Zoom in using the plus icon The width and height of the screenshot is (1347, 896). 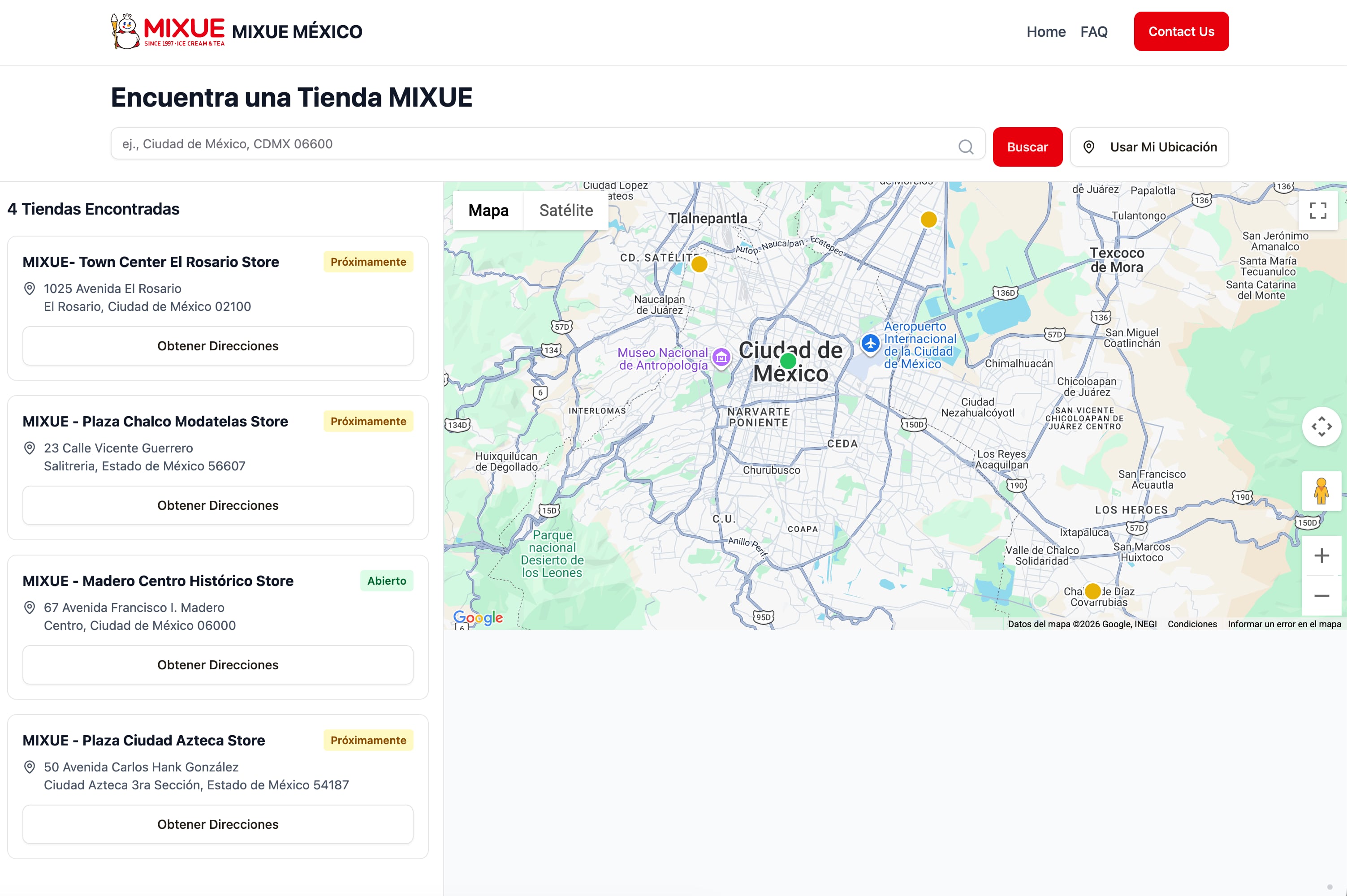1322,555
